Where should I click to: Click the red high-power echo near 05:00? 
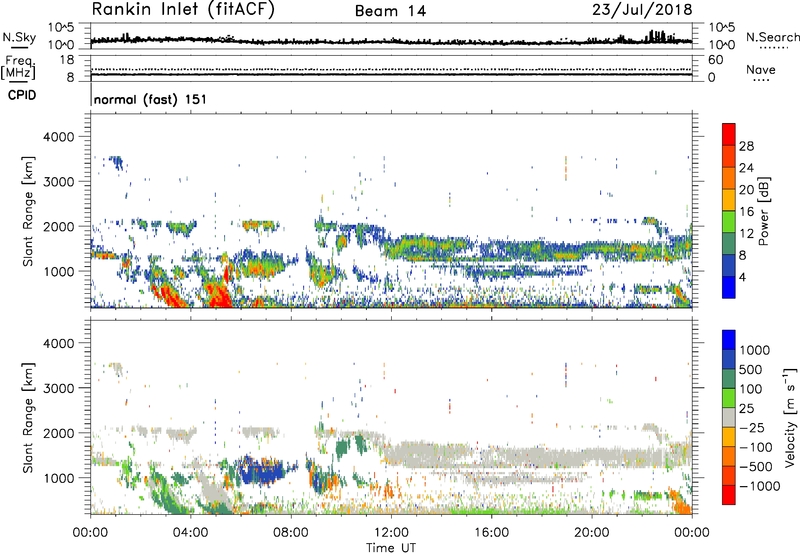(219, 296)
